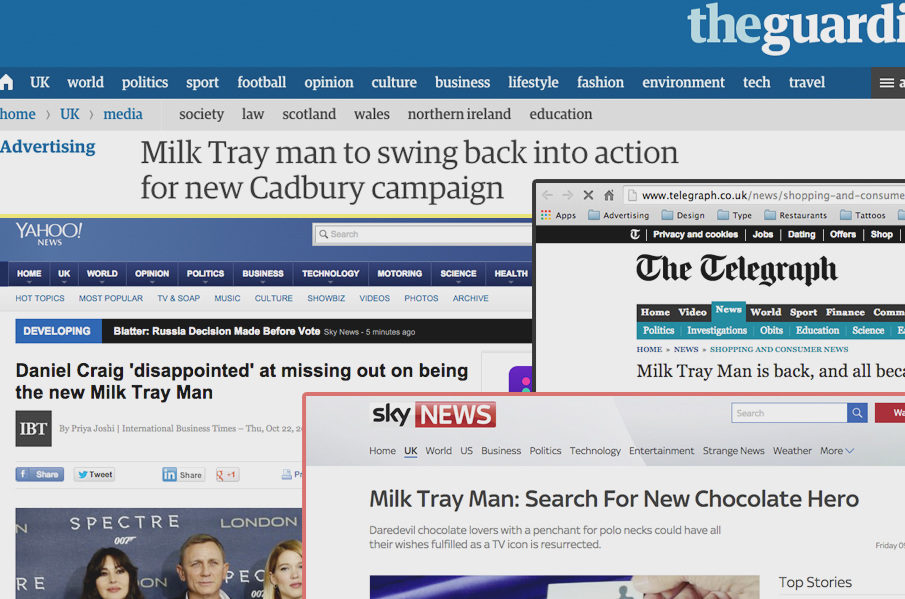Click the Telegraph small T logo icon
Image resolution: width=905 pixels, height=599 pixels.
[635, 234]
